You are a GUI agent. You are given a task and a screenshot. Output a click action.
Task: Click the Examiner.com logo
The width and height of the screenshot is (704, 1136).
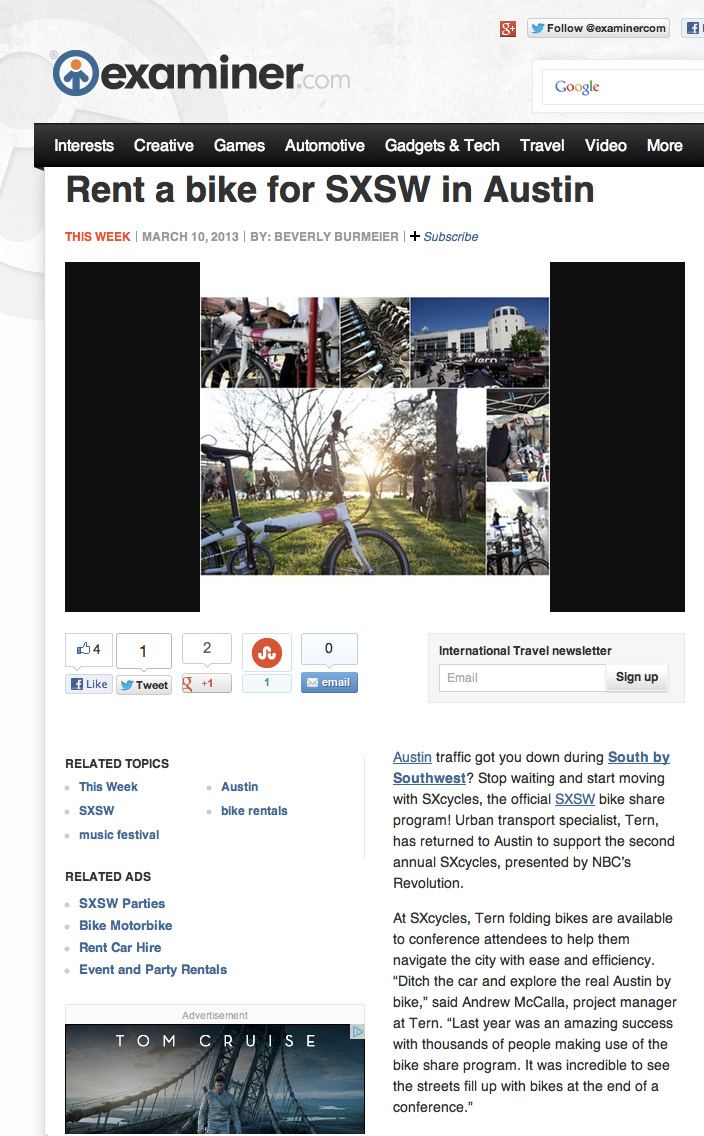(201, 73)
